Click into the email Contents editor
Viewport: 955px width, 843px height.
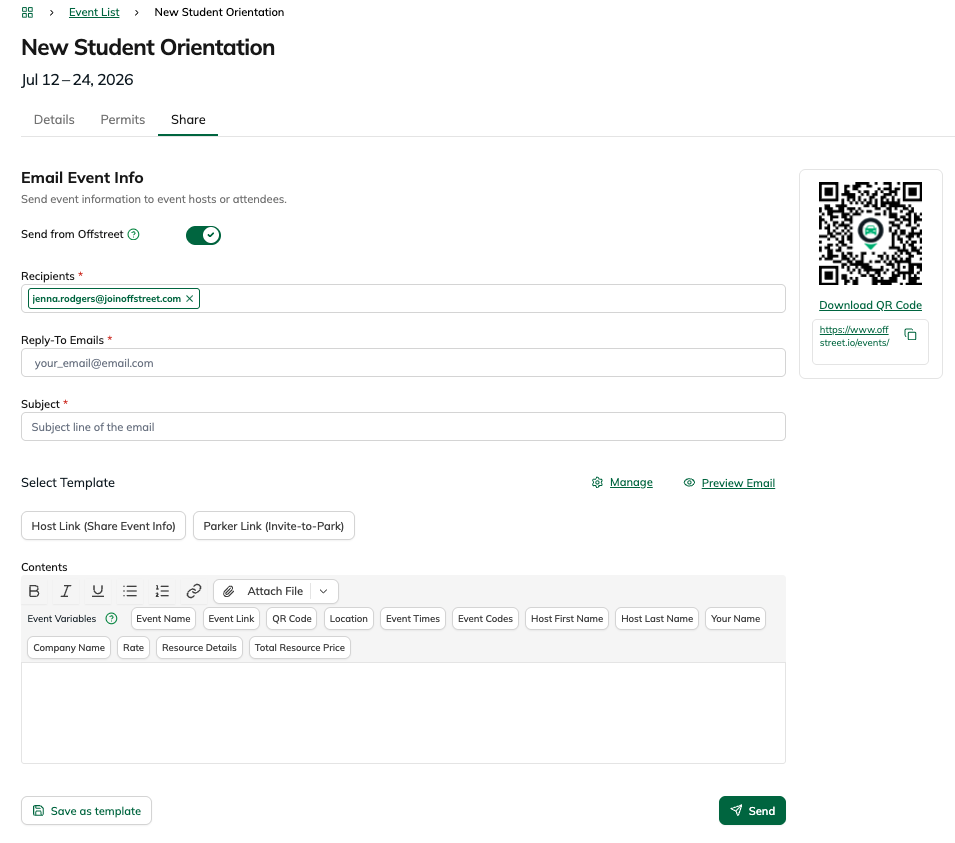coord(403,713)
